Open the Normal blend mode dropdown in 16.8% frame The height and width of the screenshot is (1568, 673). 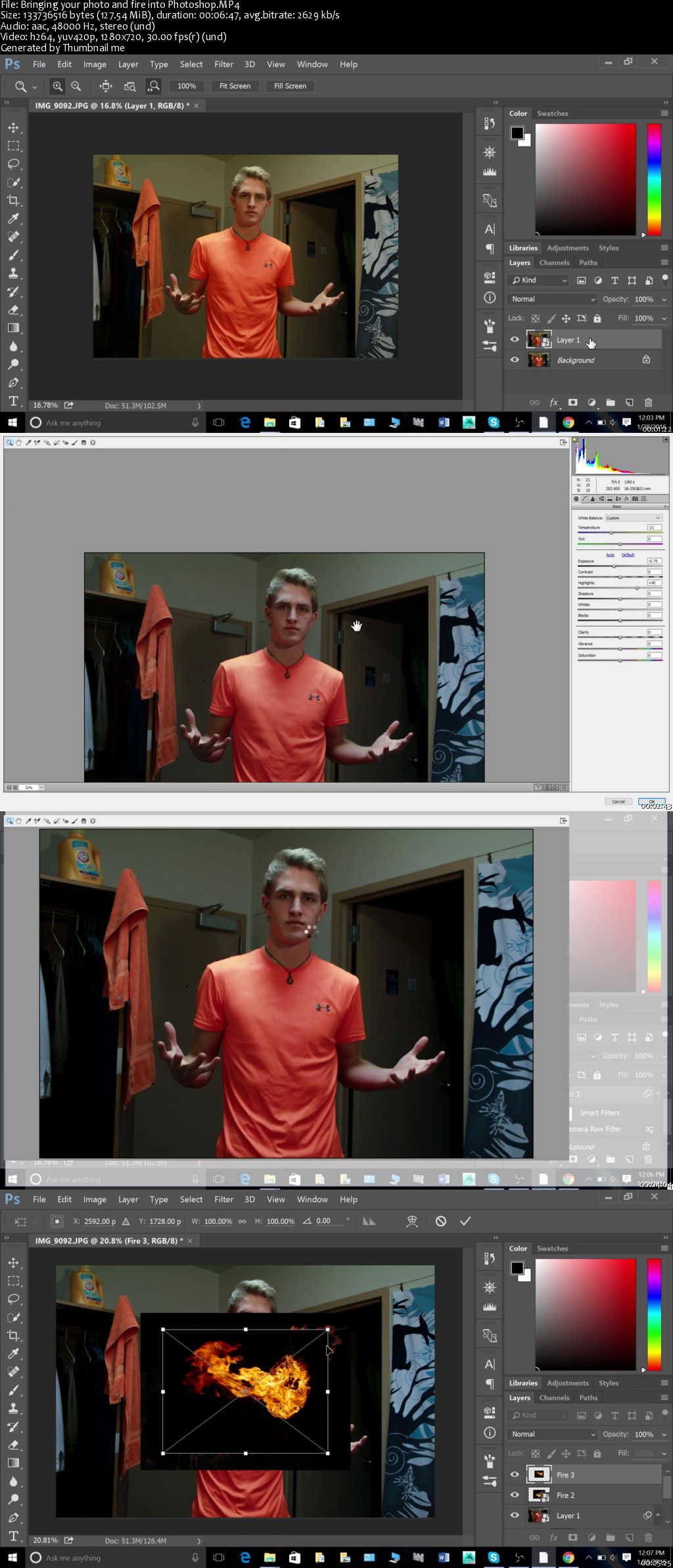pos(552,299)
